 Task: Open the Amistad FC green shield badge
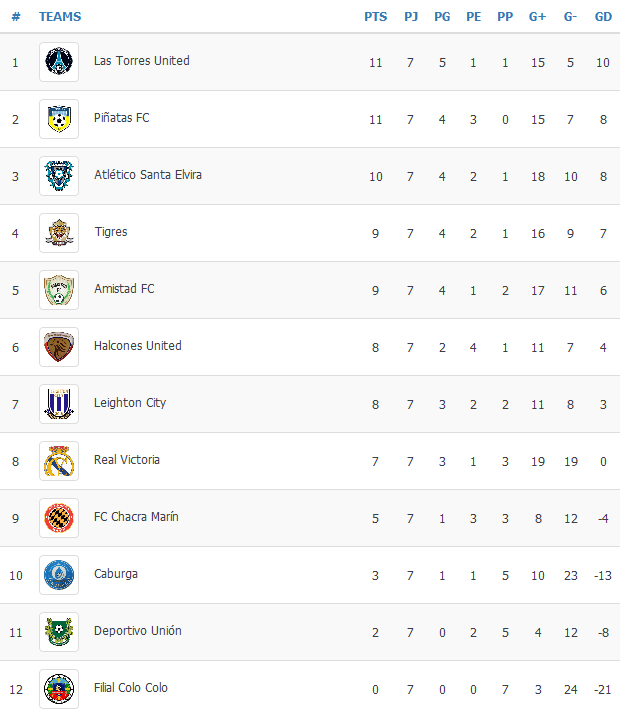tap(59, 290)
